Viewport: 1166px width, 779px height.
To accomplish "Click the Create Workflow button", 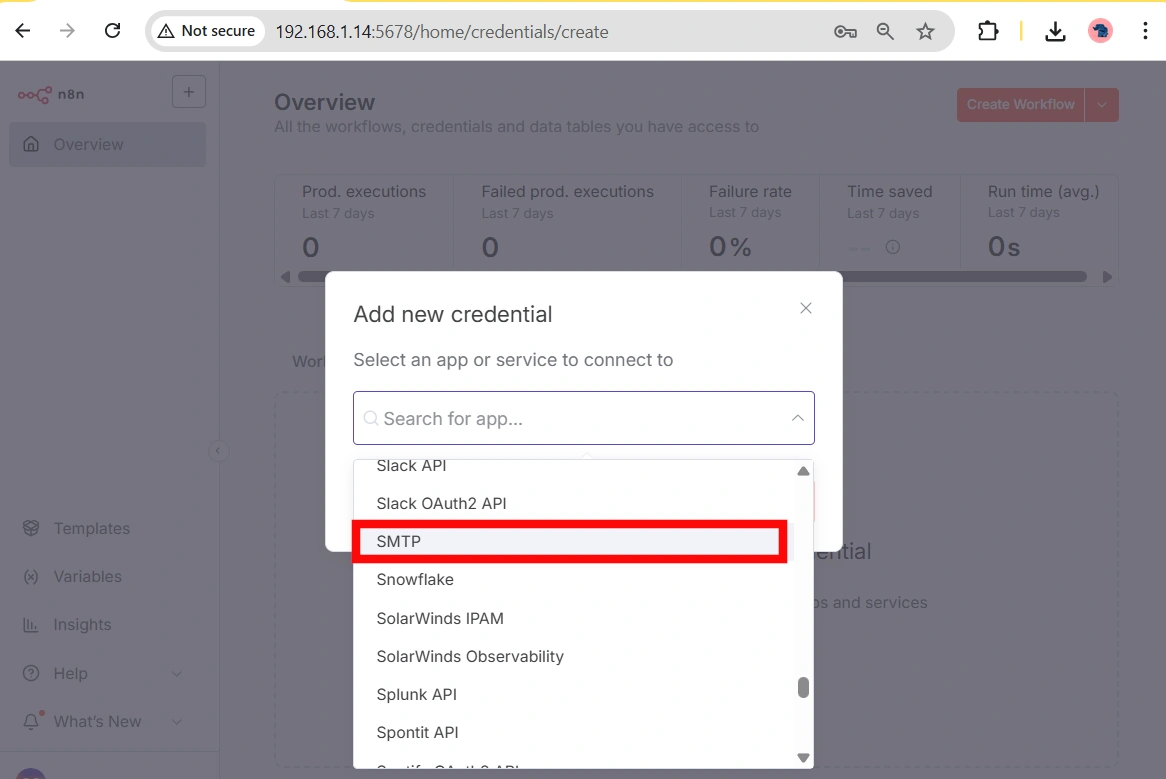I will pyautogui.click(x=1020, y=105).
